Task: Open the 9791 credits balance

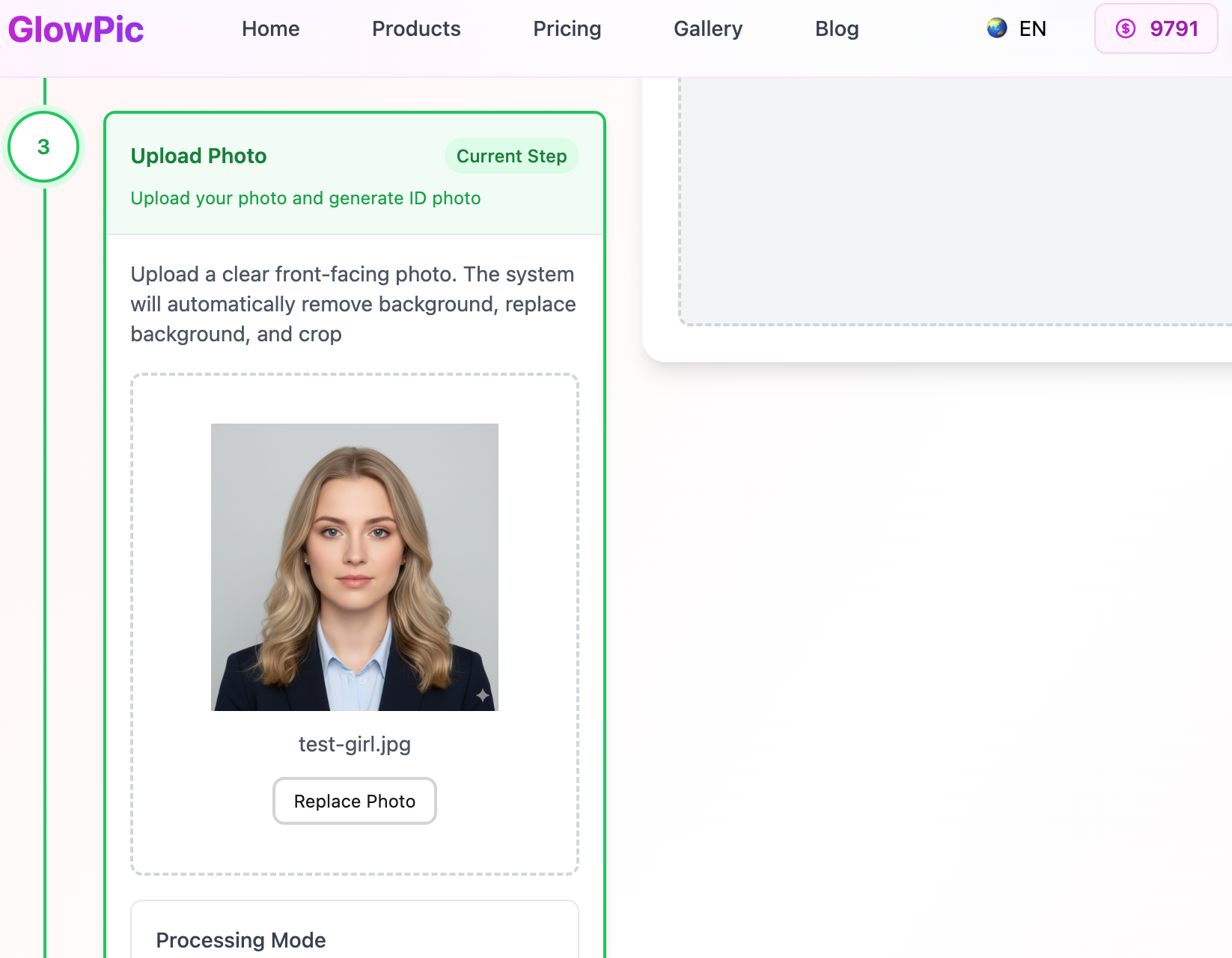Action: [x=1174, y=28]
